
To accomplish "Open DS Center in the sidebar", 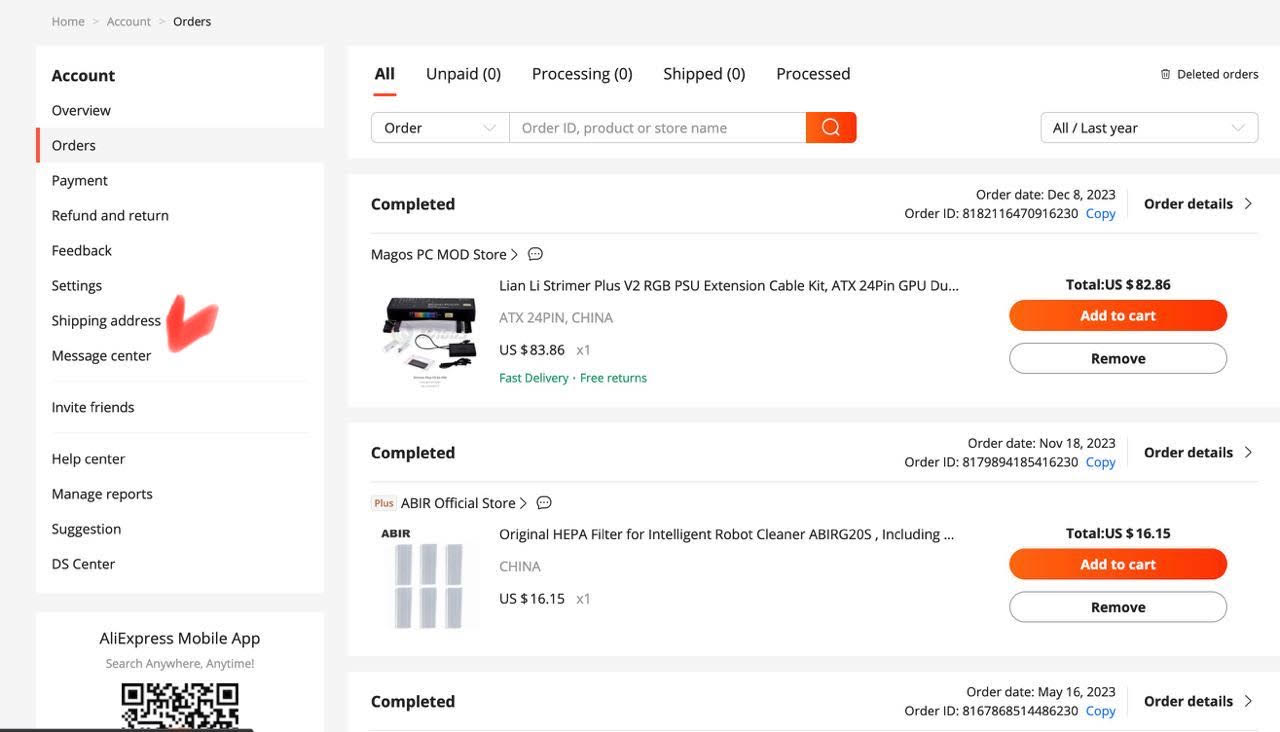I will (83, 564).
